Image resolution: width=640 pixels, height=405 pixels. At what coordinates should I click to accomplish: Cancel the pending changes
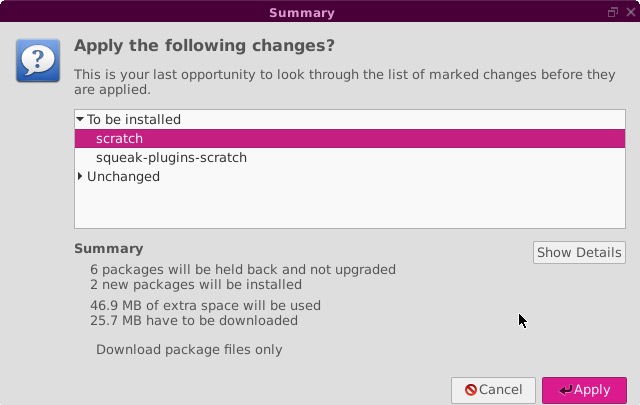(x=493, y=390)
